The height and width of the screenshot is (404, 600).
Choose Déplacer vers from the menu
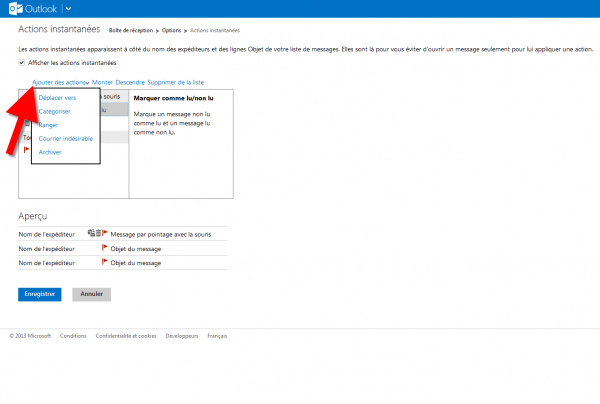[x=57, y=98]
